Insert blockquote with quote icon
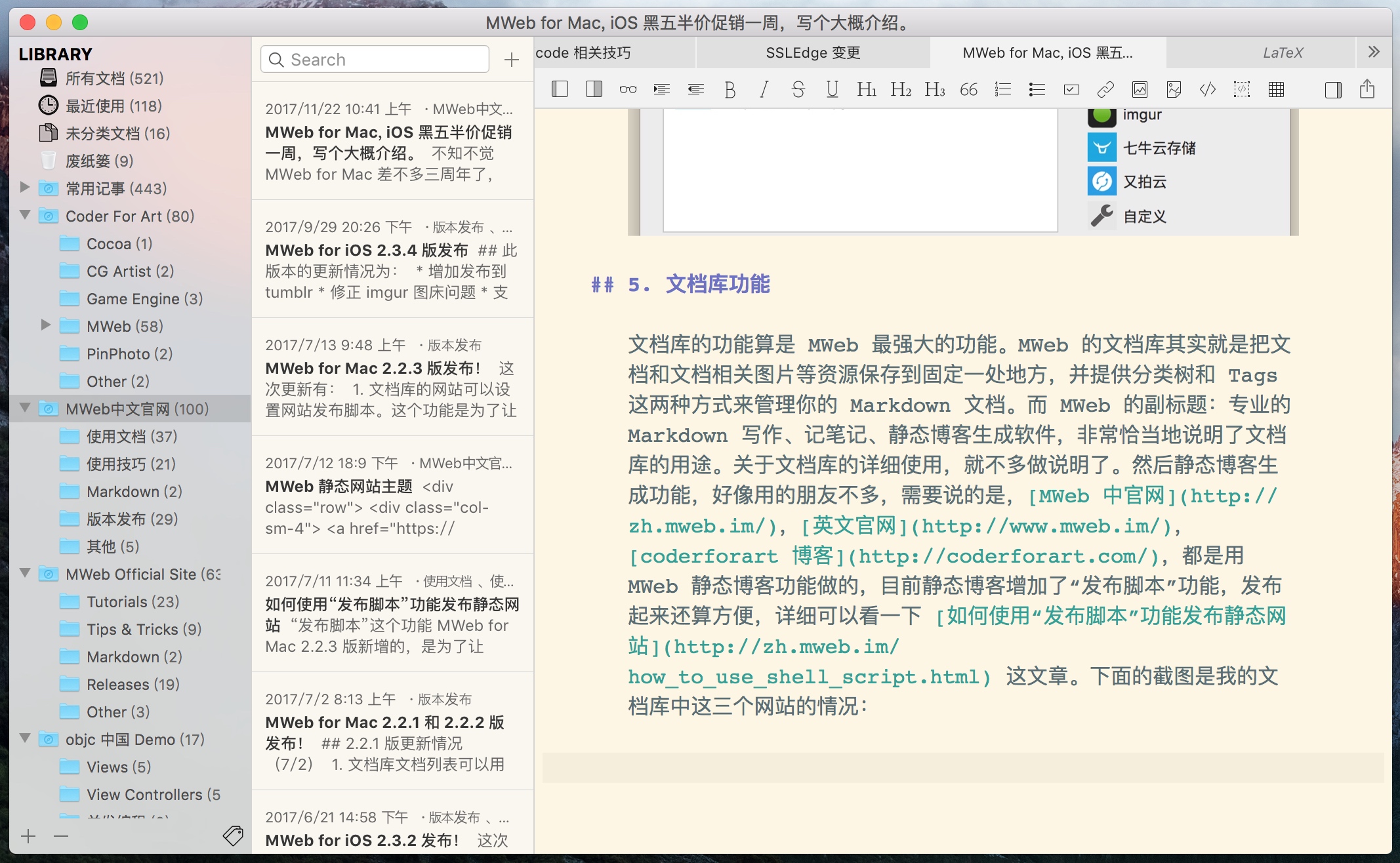Viewport: 1400px width, 863px height. coord(968,89)
